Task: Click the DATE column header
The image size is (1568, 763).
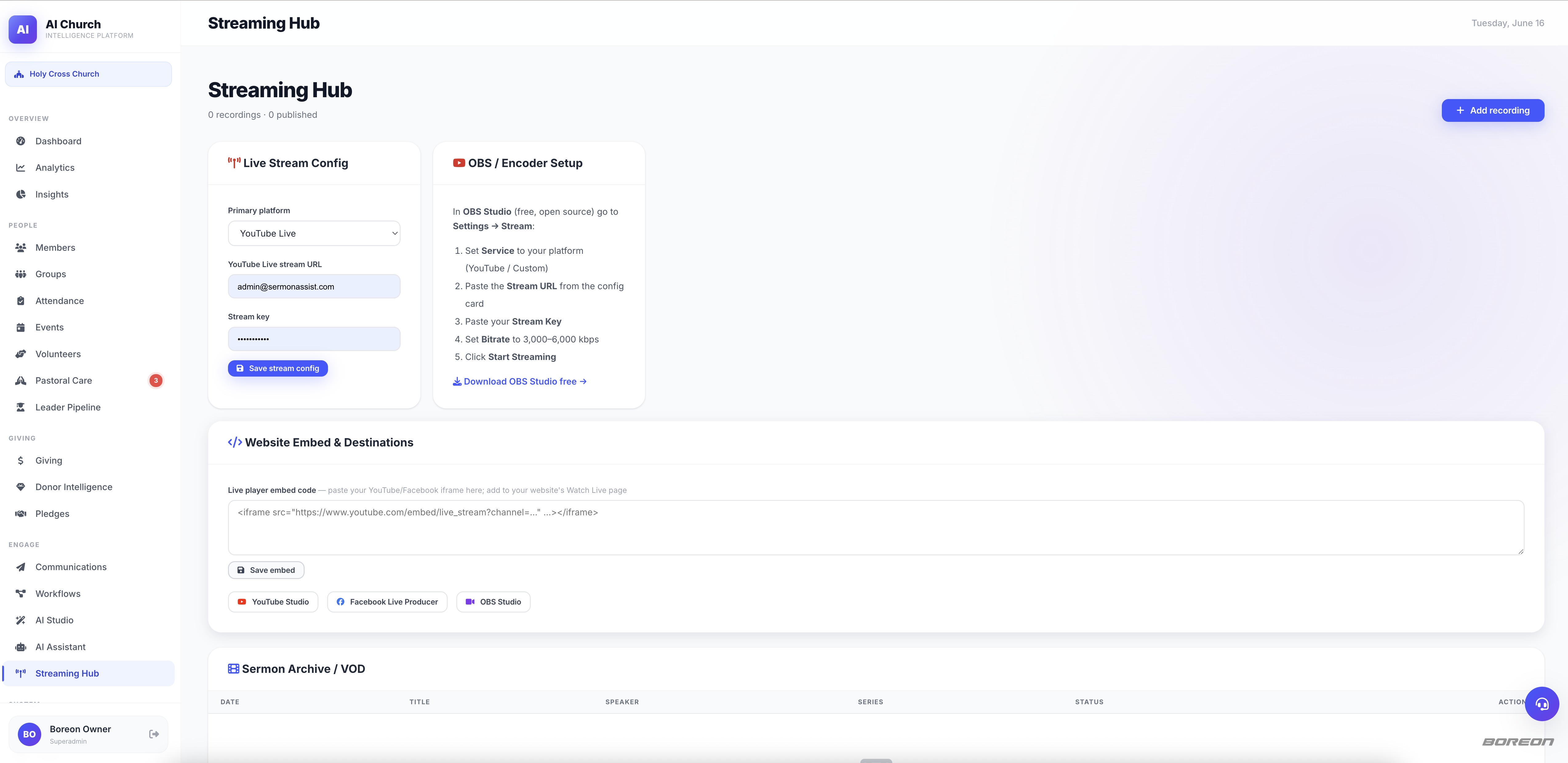Action: (x=230, y=702)
